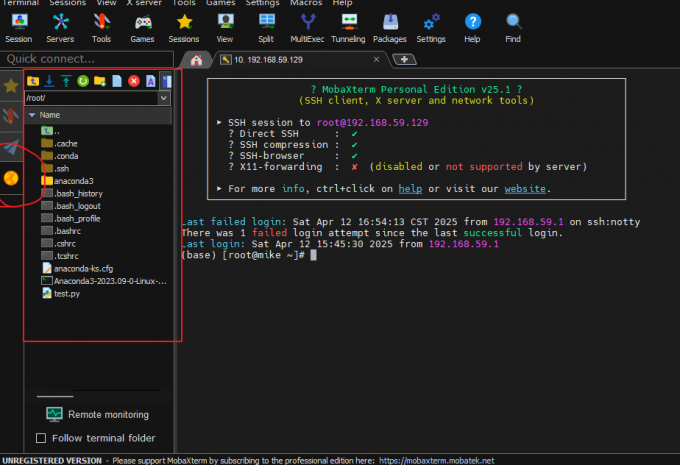Screen dimensions: 680x465
Task: Create new folder in SFTP browser
Action: click(100, 81)
